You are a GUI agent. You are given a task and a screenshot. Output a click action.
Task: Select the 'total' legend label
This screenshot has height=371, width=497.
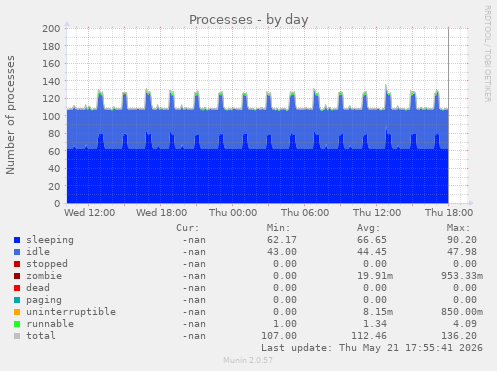(x=41, y=336)
